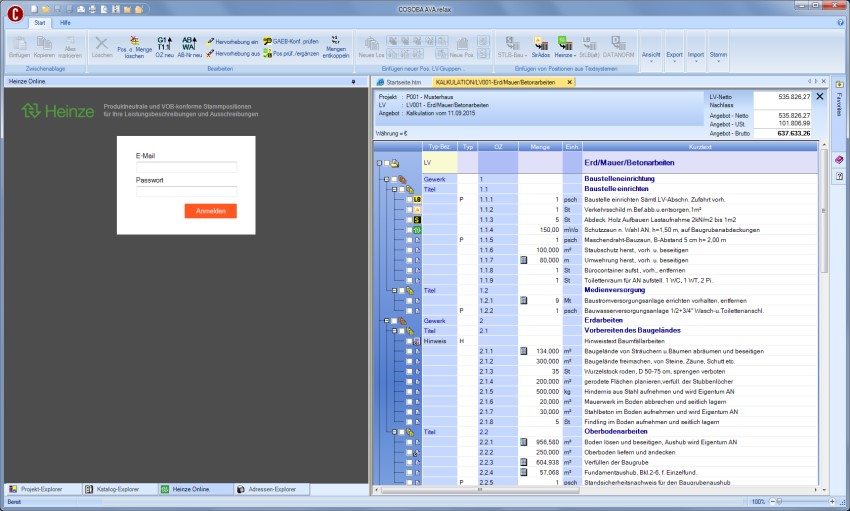Collapse Gewerk 1 Baustelleneinrichtung

pyautogui.click(x=387, y=179)
